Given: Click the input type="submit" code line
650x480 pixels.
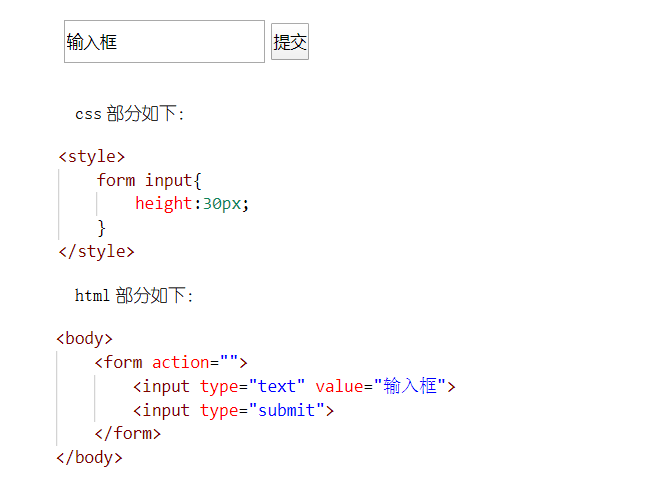Looking at the screenshot, I should point(233,410).
